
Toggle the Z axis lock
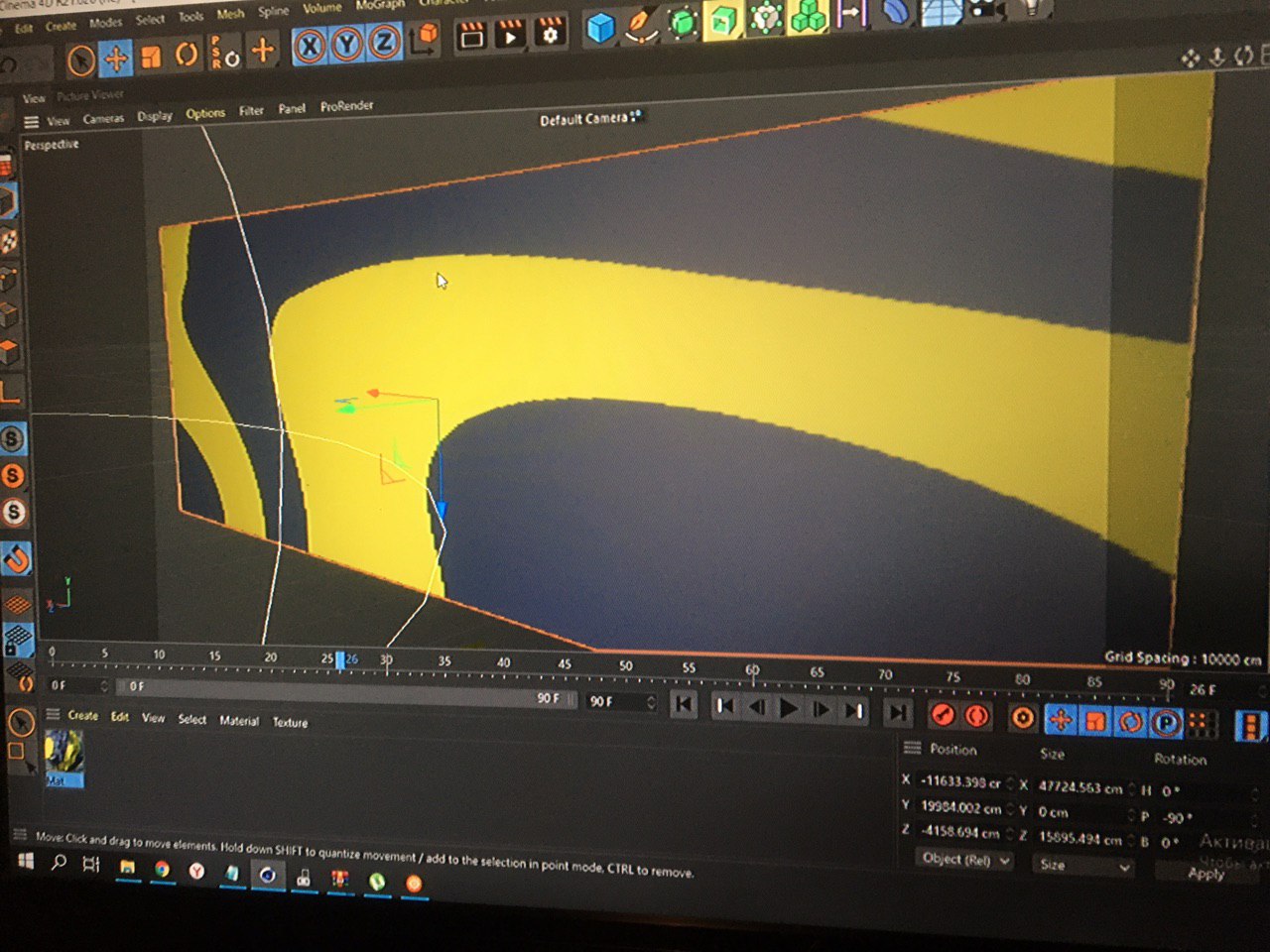click(x=384, y=43)
